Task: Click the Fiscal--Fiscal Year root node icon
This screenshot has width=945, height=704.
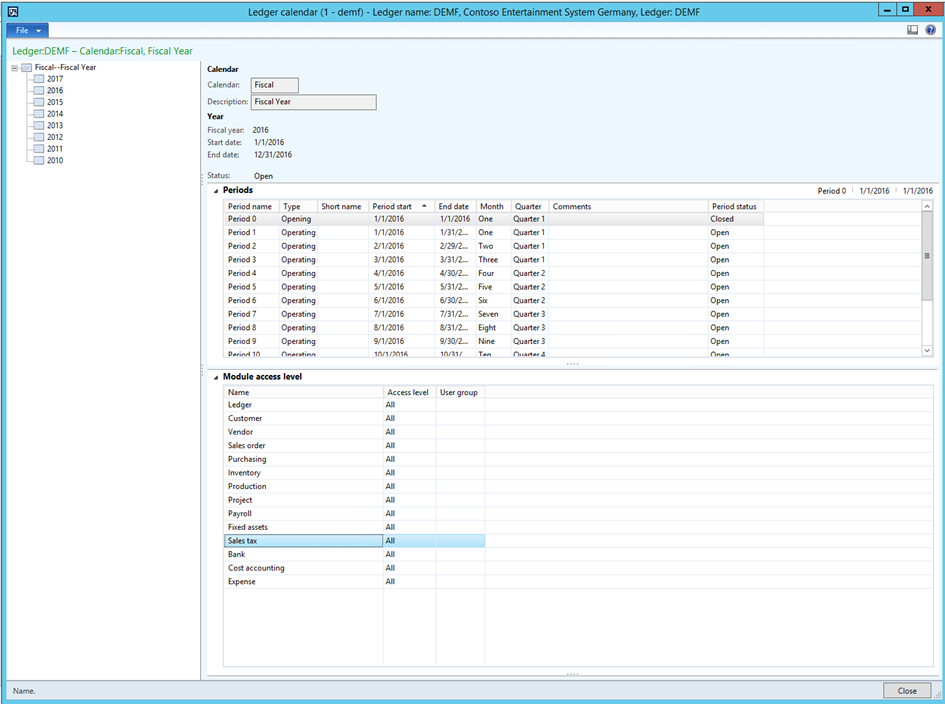Action: [26, 67]
